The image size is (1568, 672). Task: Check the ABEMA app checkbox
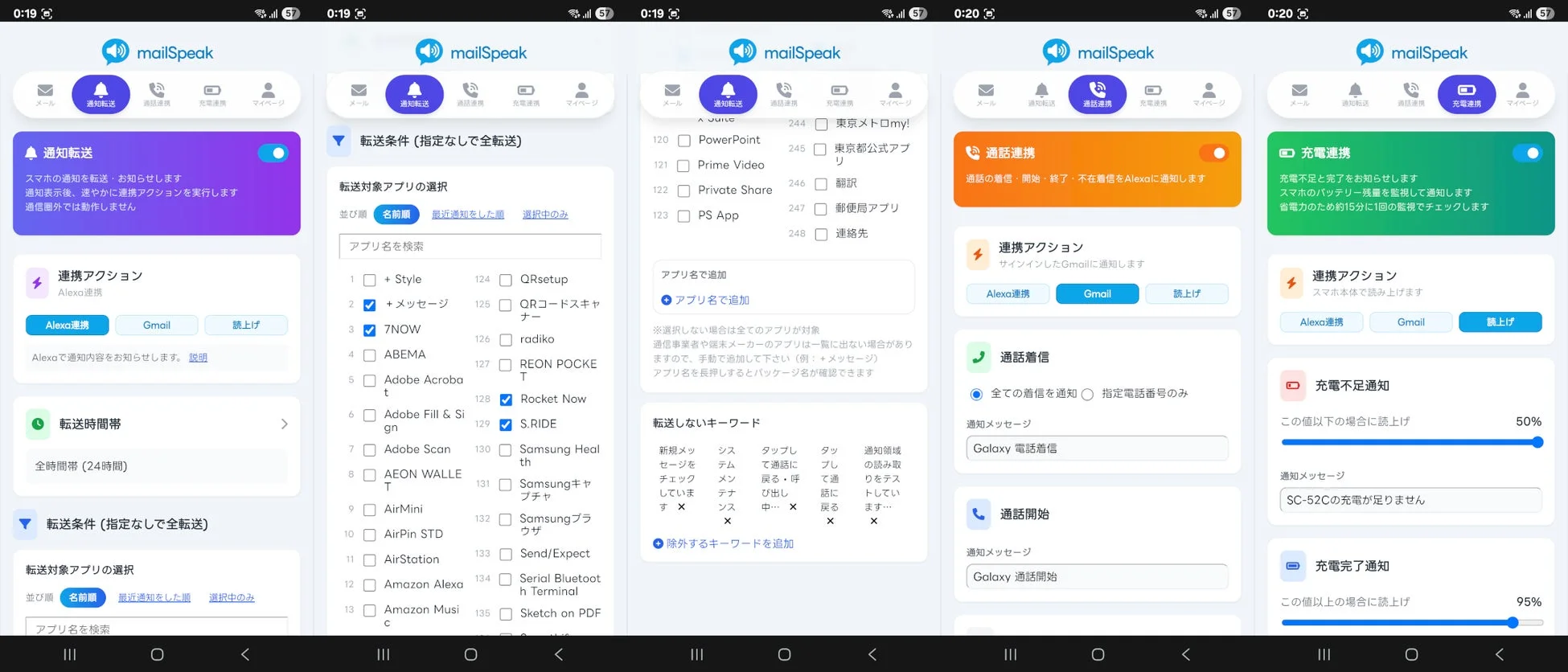(x=370, y=355)
